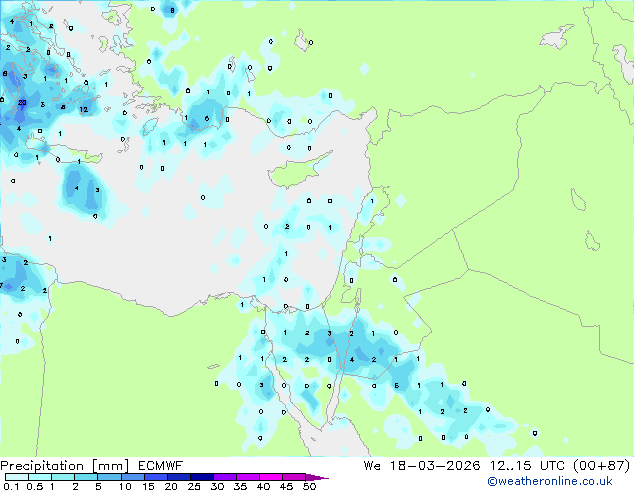Image resolution: width=634 pixels, height=490 pixels.
Task: Pick the 0.5–1 mm legend swatch
Action: pos(40,477)
